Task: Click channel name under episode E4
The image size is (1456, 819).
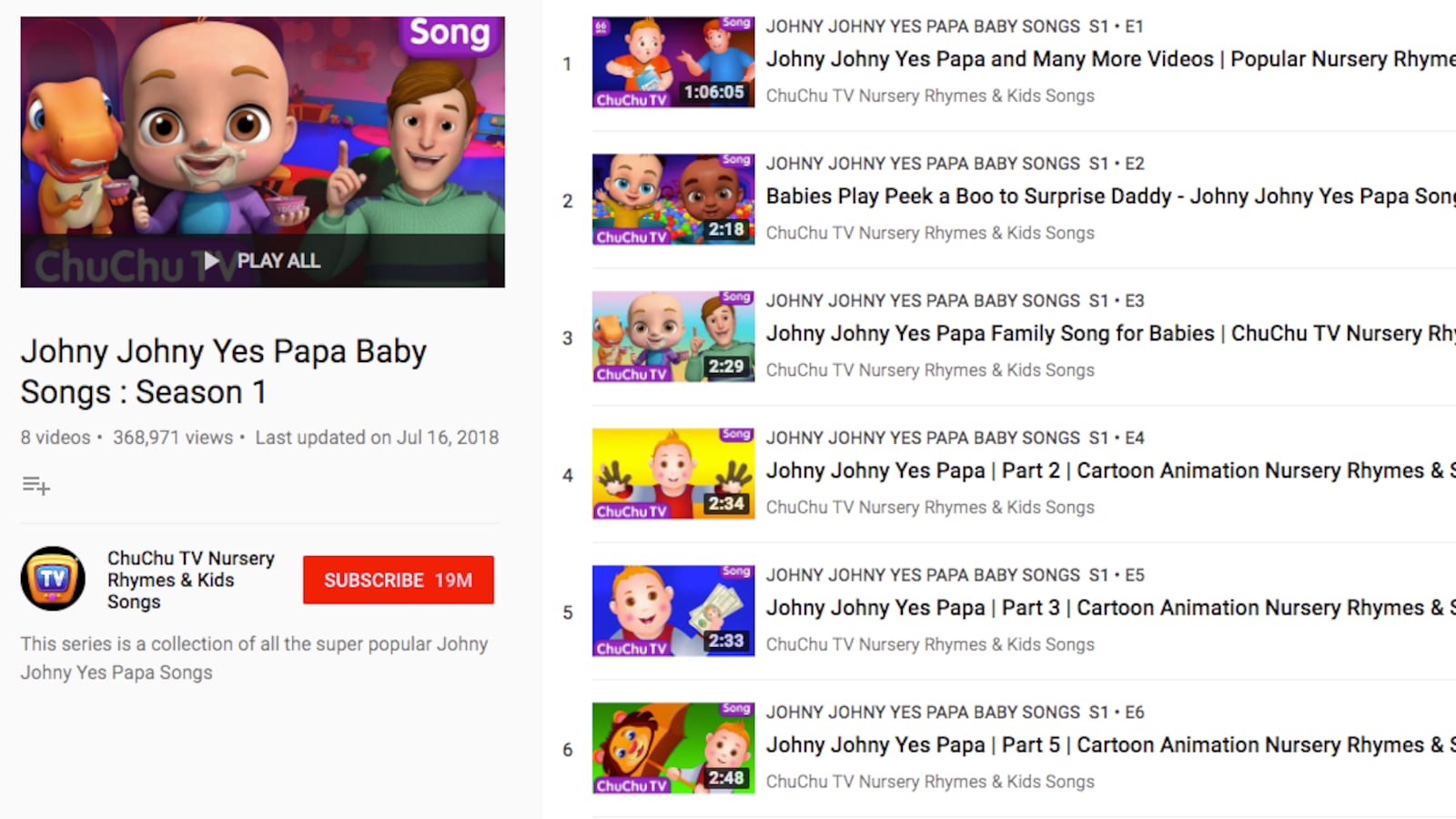Action: [x=930, y=508]
